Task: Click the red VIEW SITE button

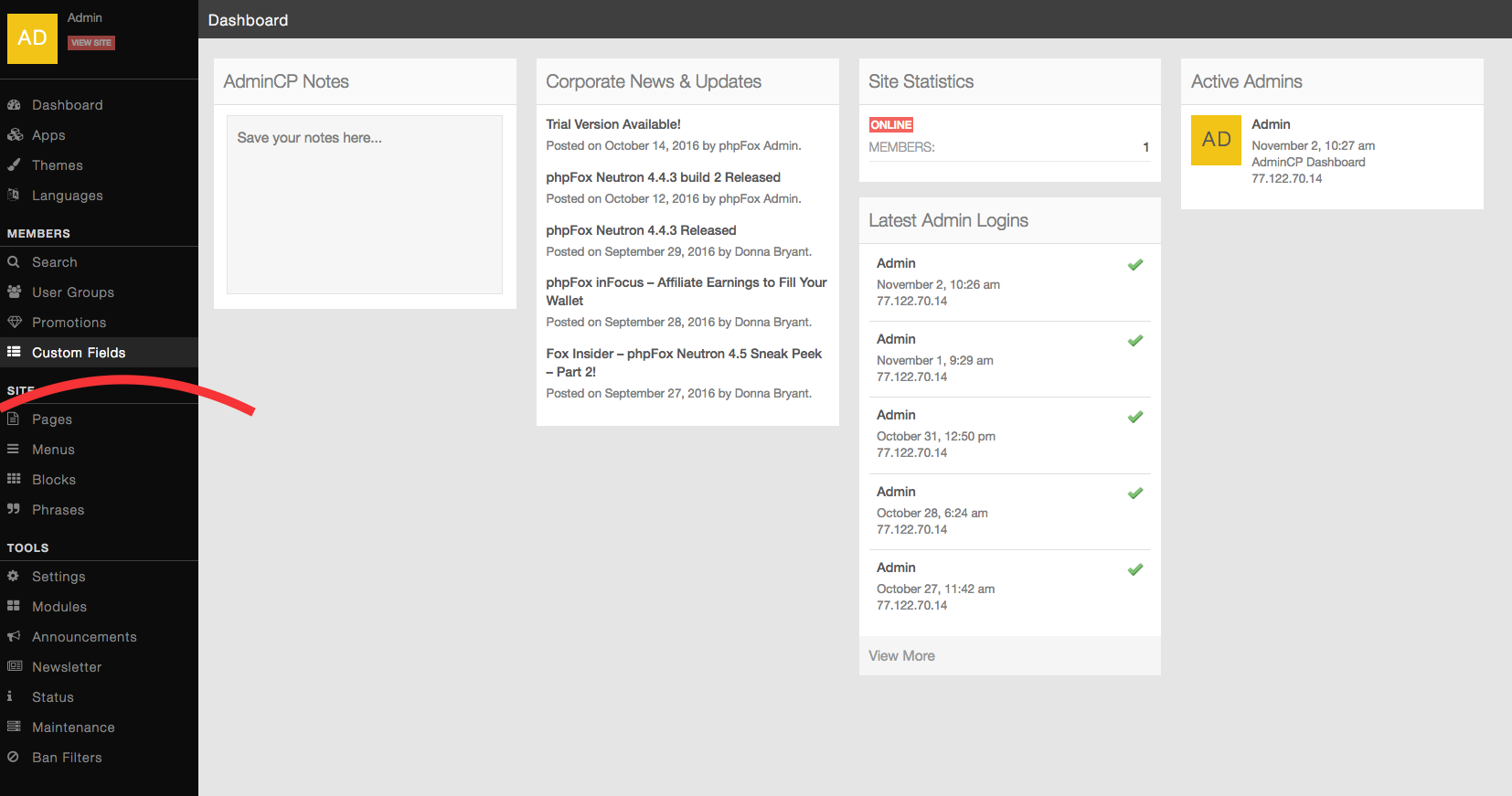Action: (91, 43)
